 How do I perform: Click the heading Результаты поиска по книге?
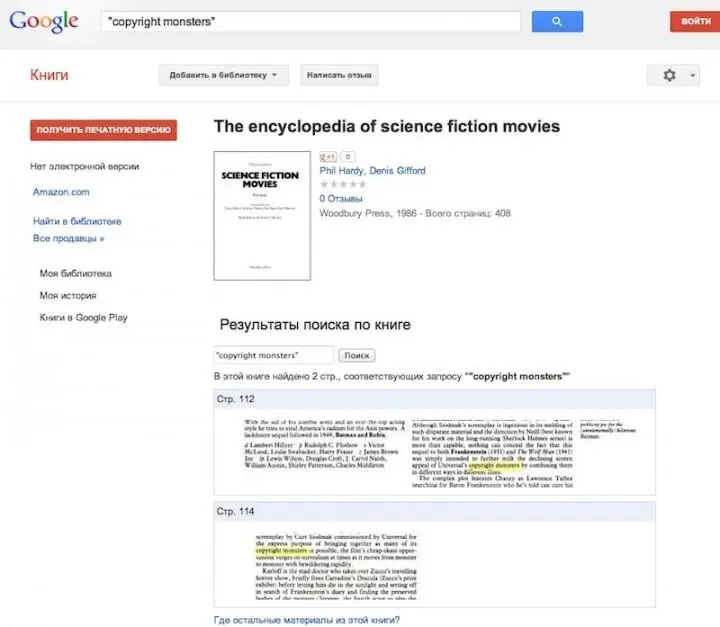(315, 325)
